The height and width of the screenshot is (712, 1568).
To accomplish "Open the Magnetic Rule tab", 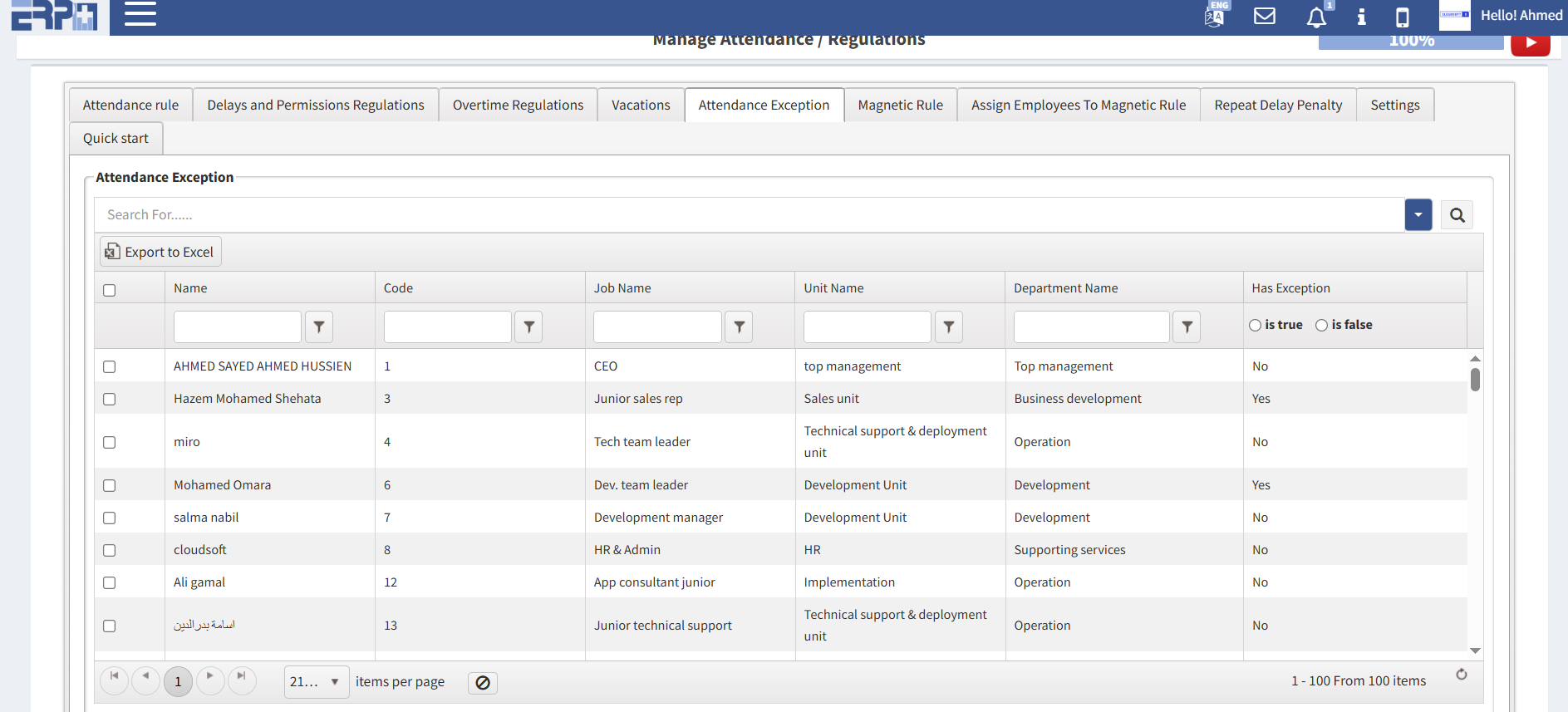I will point(900,106).
